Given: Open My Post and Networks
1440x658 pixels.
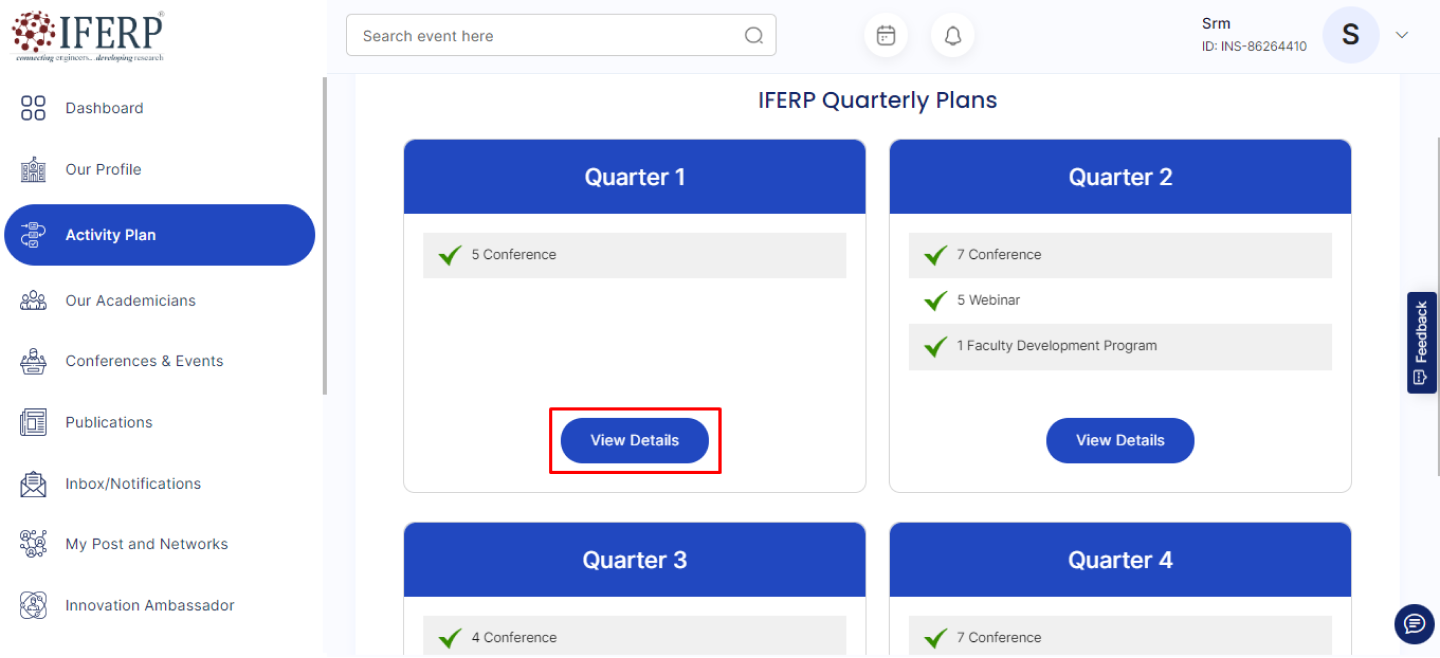Looking at the screenshot, I should point(146,544).
